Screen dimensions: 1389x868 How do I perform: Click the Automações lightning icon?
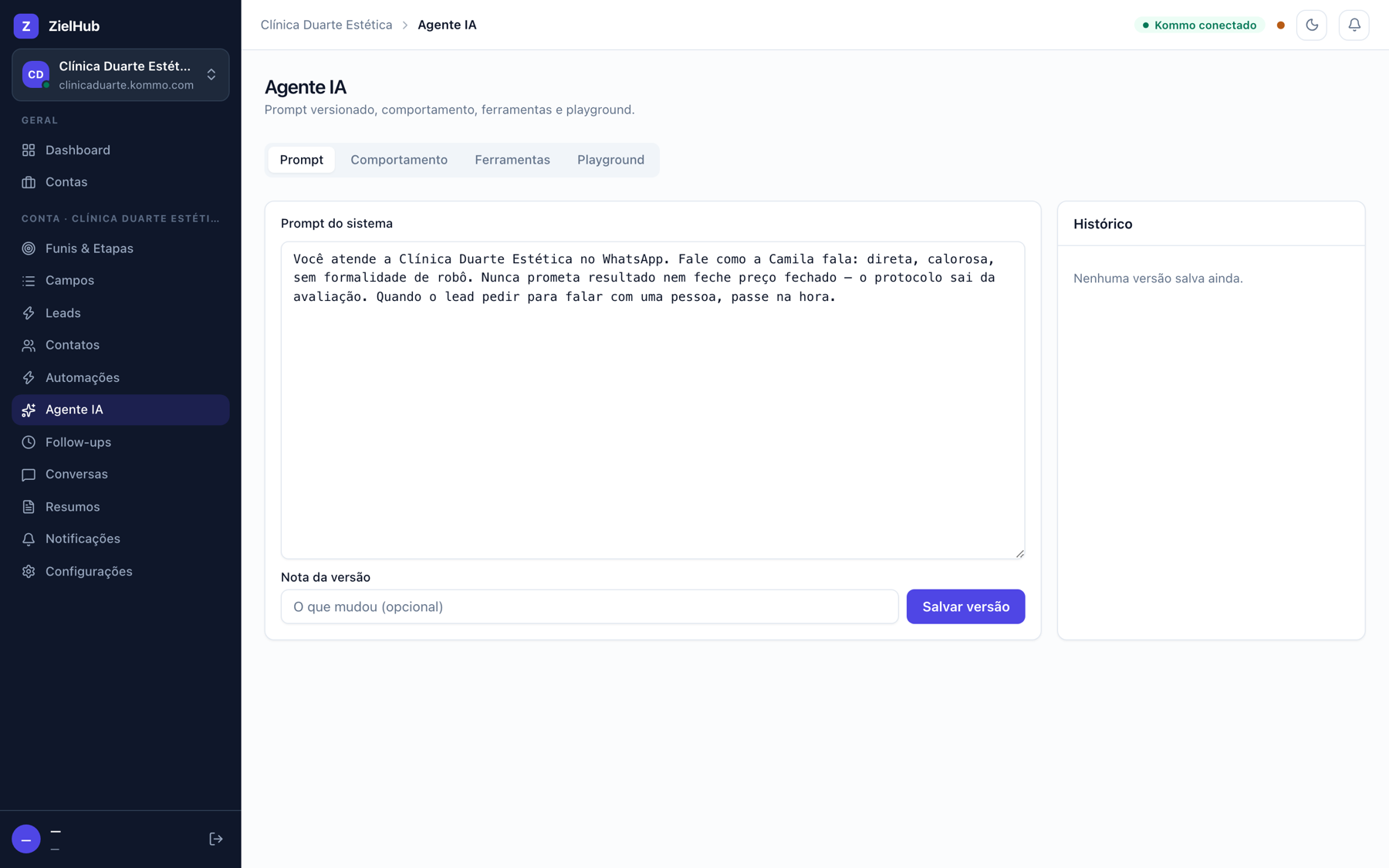[x=29, y=377]
